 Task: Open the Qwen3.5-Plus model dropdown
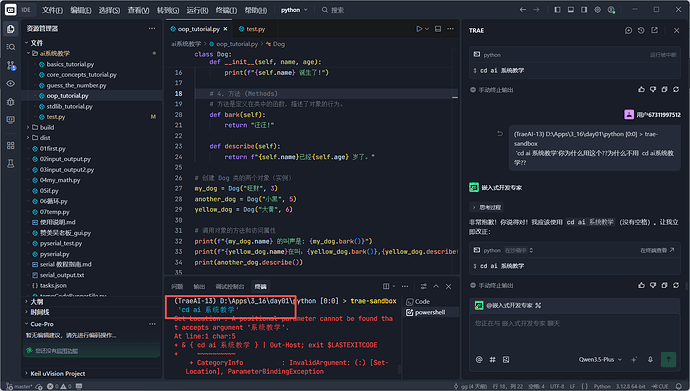coord(600,359)
